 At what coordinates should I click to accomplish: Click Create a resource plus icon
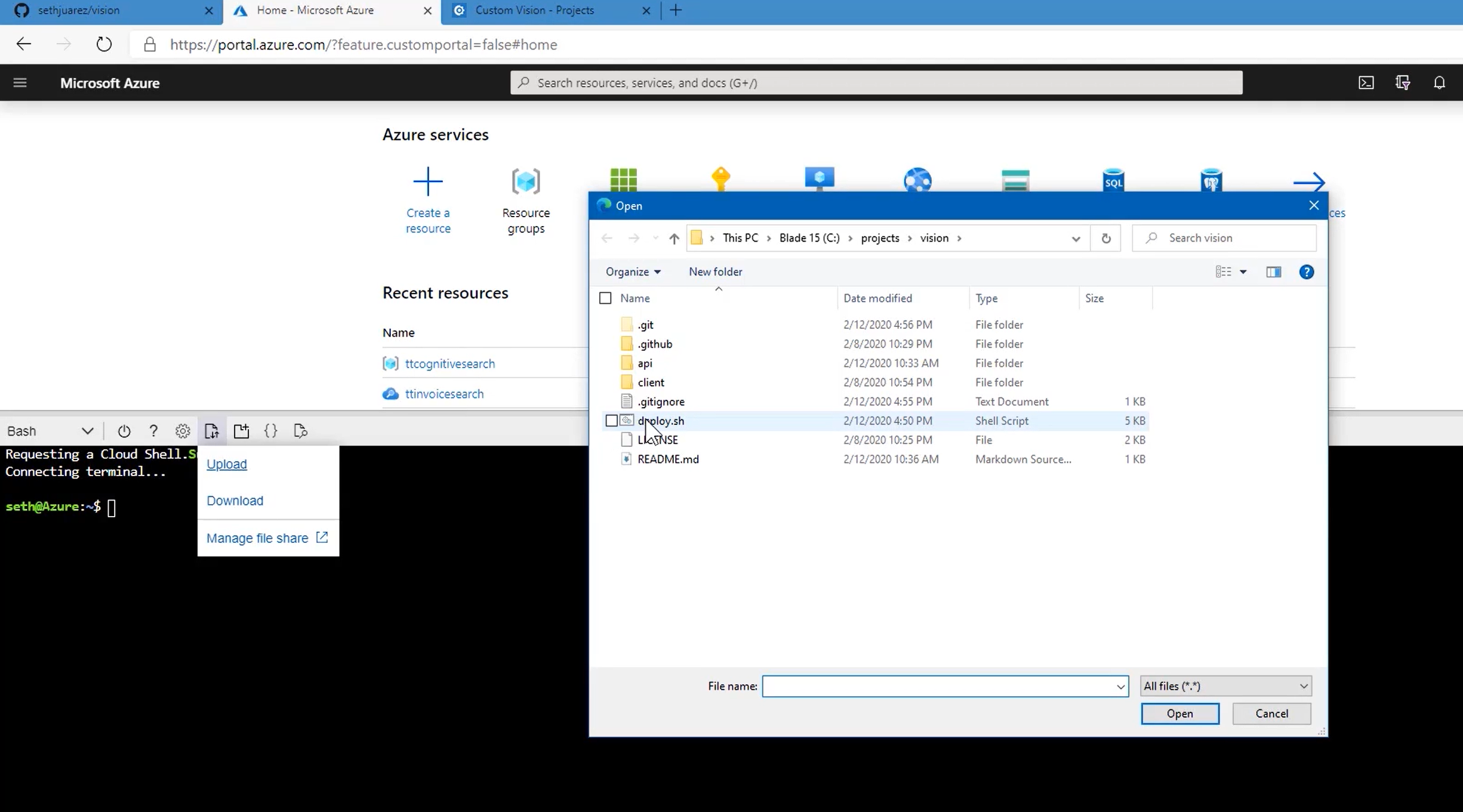point(427,181)
